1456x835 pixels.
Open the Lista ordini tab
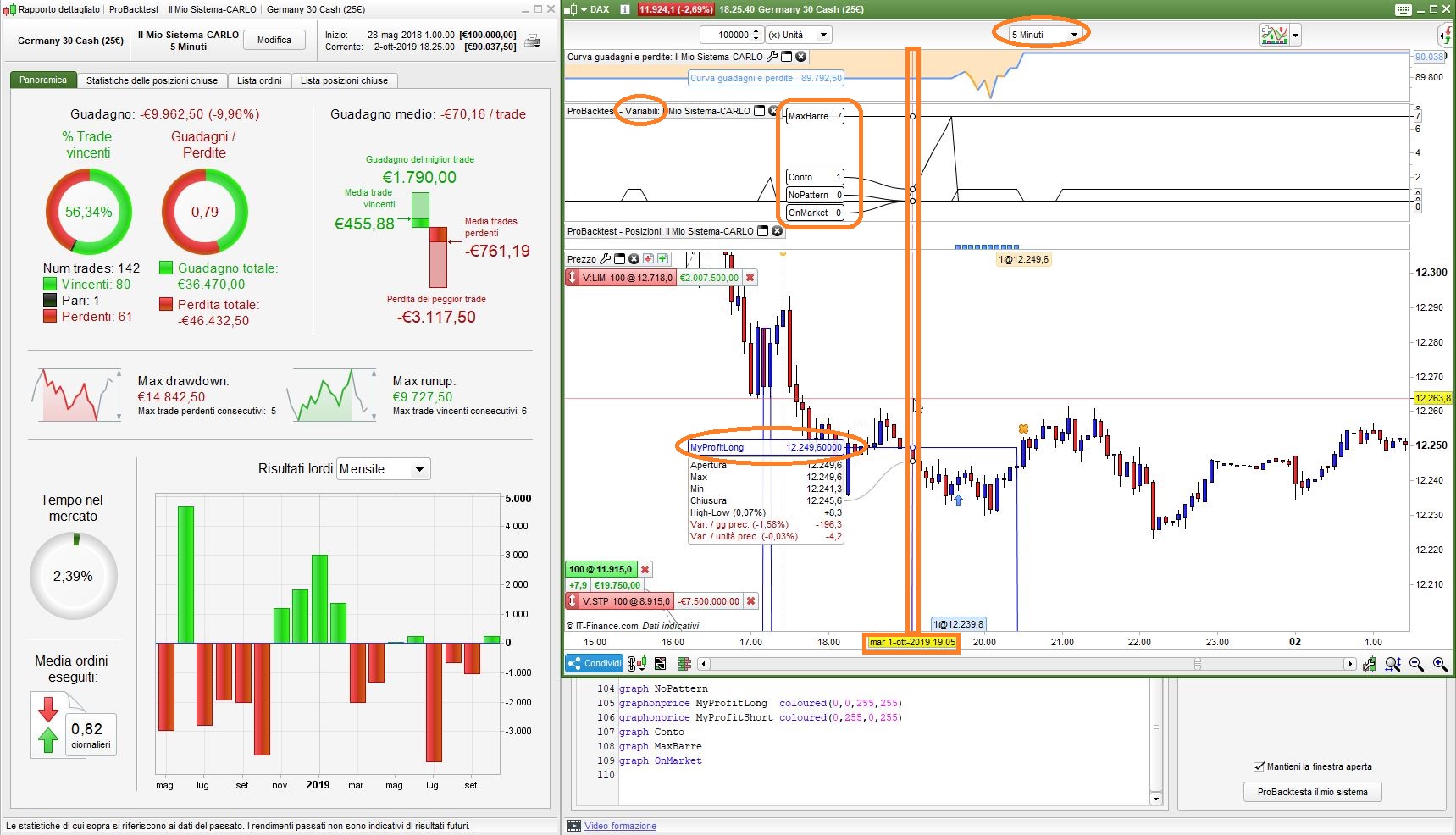259,80
